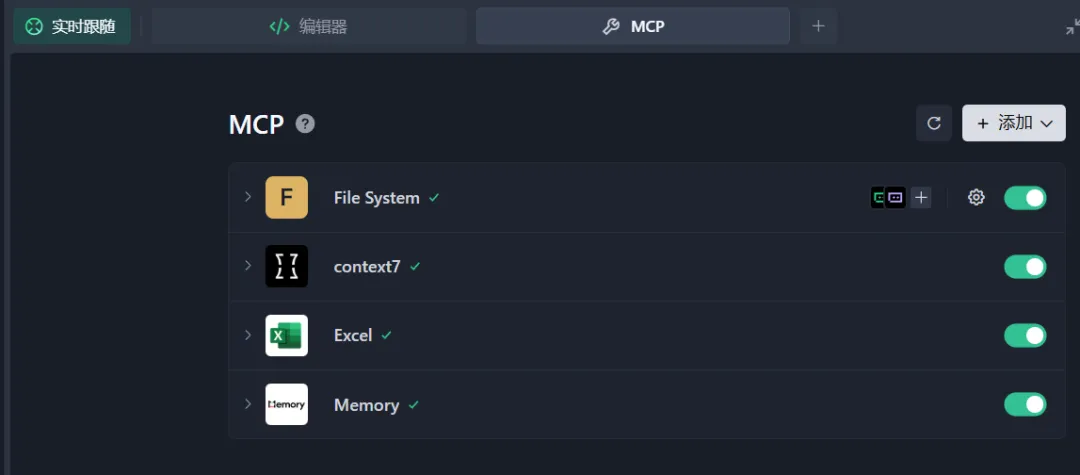Switch off the Excel server toggle
Viewport: 1080px width, 475px height.
1025,336
